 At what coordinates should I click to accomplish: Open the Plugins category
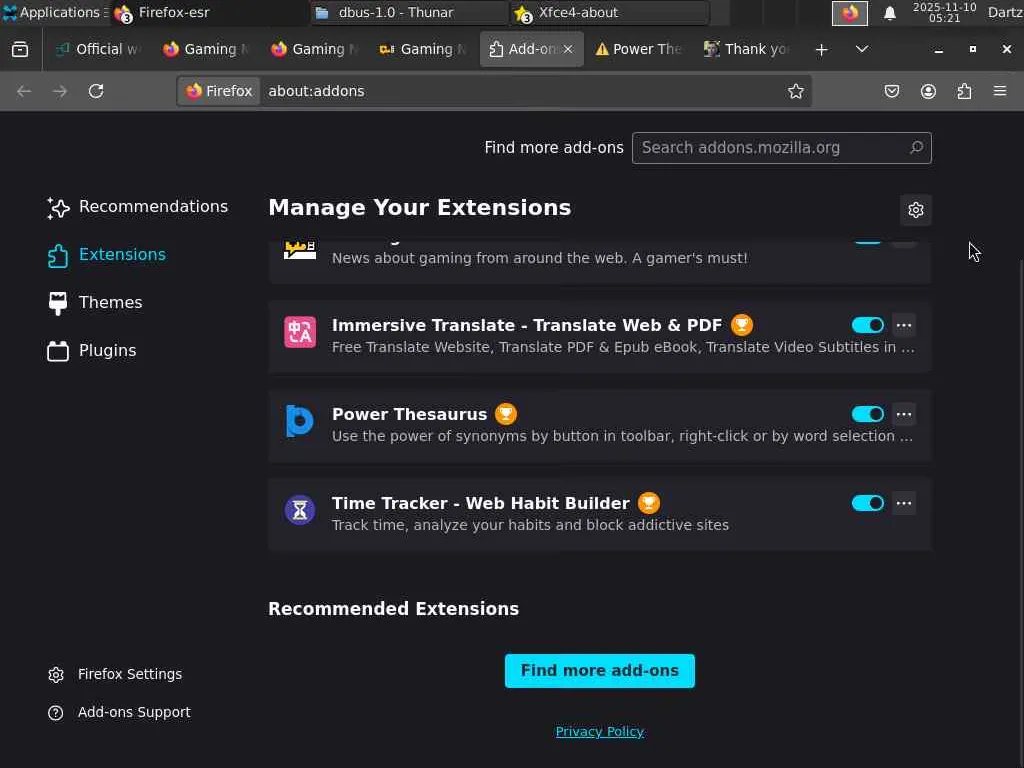pos(92,351)
